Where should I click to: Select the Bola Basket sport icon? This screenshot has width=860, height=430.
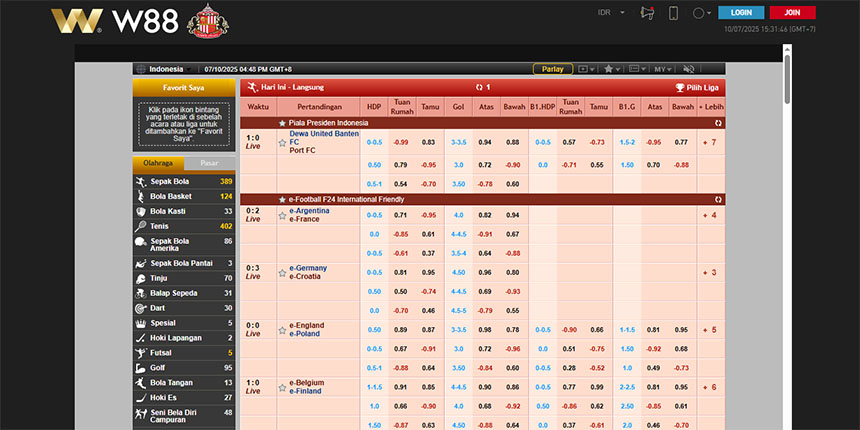[x=141, y=196]
